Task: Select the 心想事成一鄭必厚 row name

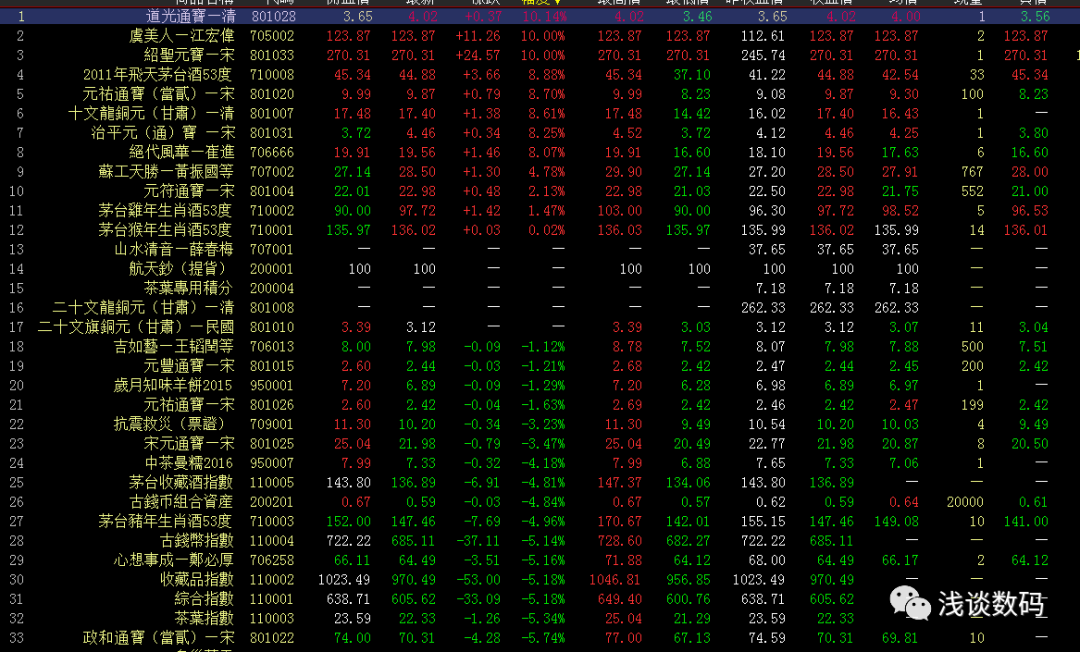Action: [174, 560]
